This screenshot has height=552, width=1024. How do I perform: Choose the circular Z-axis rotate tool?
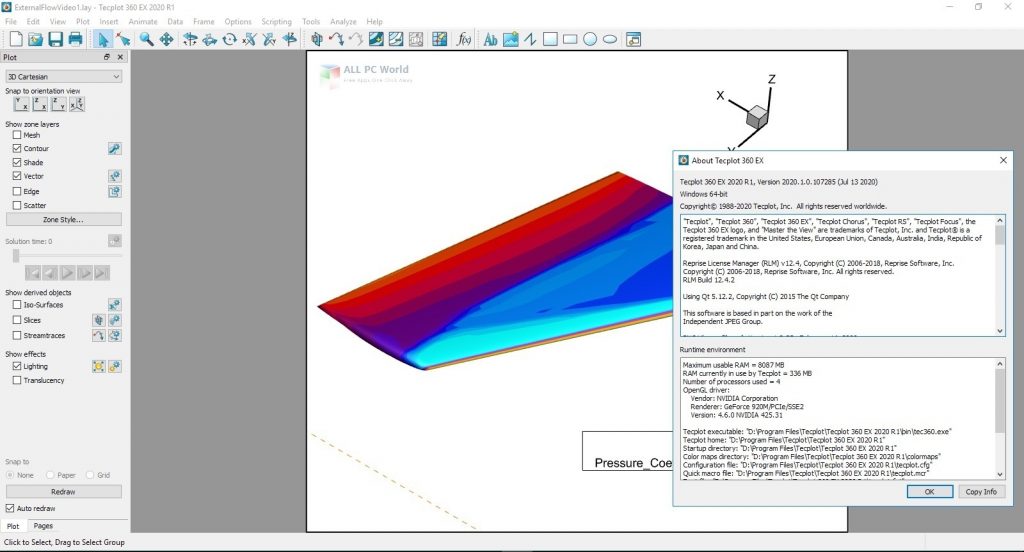[230, 39]
